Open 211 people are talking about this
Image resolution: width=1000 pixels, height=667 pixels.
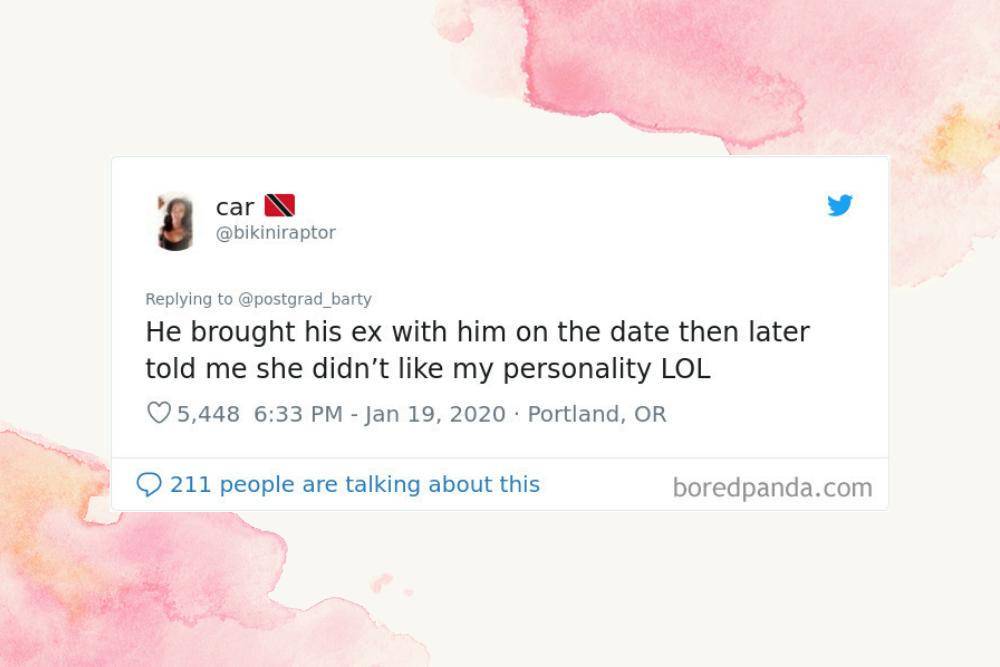(355, 485)
